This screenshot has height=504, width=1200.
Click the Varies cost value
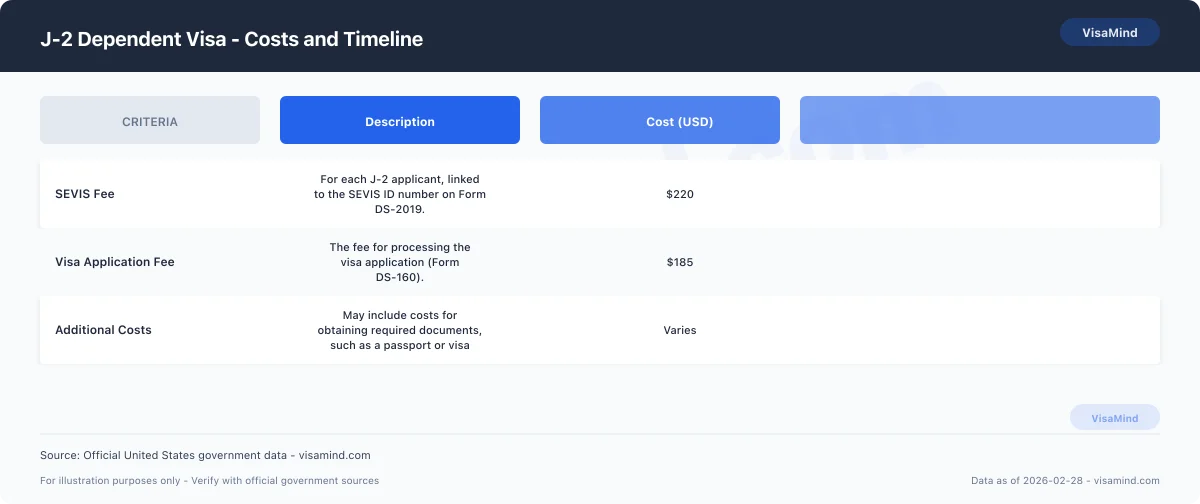coord(680,330)
